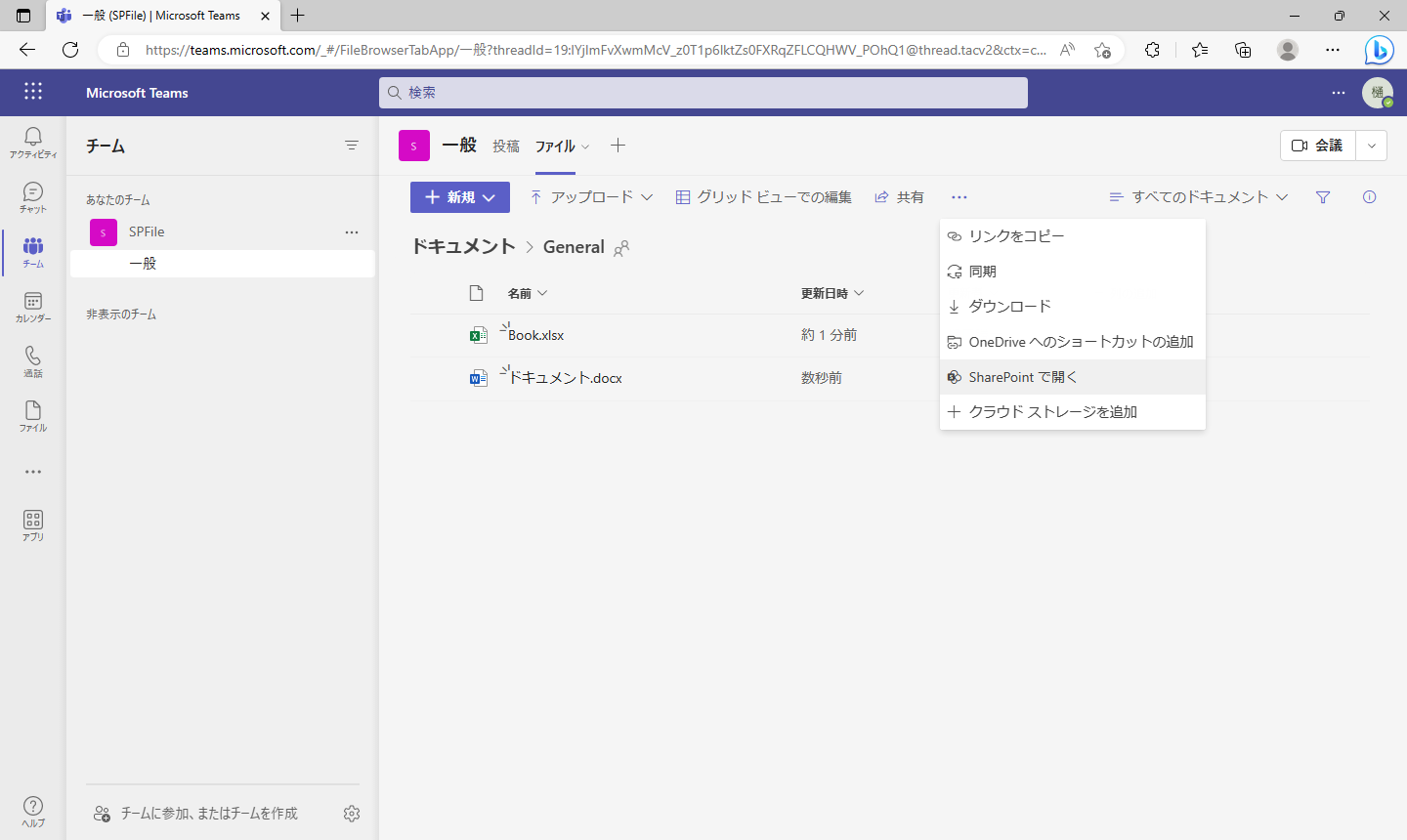Image resolution: width=1407 pixels, height=840 pixels.
Task: Click the 共有 share button
Action: 899,197
